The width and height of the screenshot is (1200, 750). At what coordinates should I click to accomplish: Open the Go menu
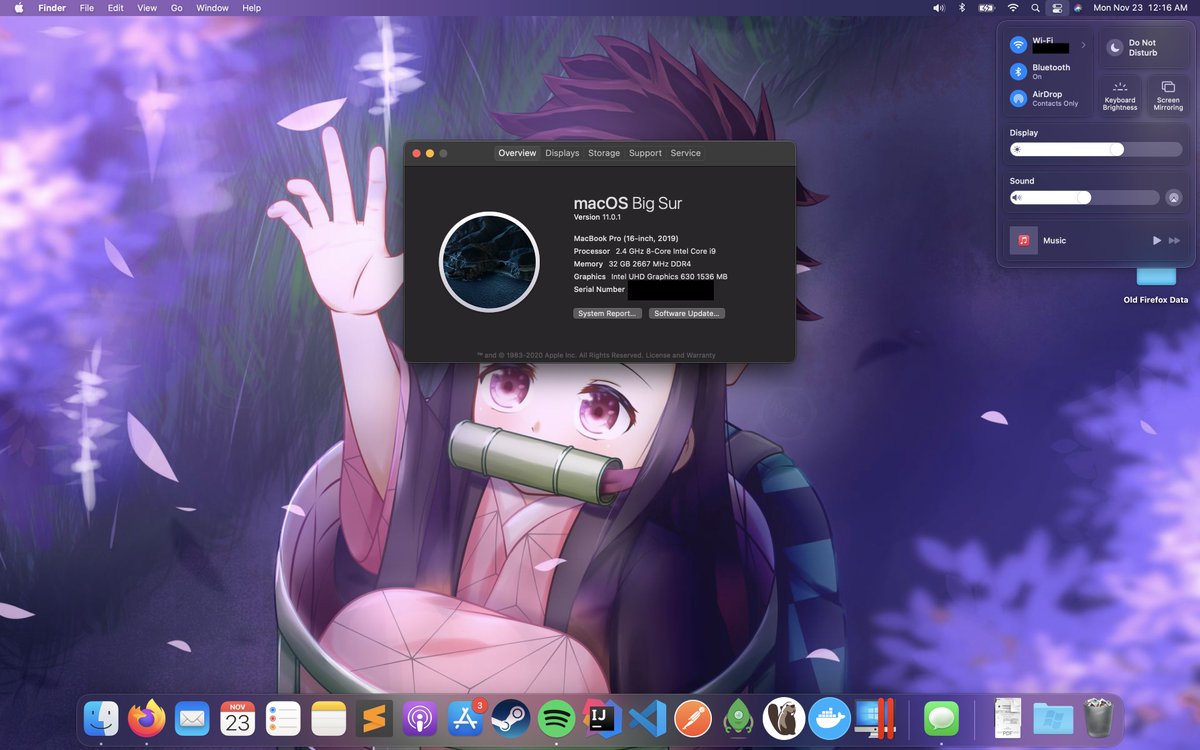tap(177, 8)
